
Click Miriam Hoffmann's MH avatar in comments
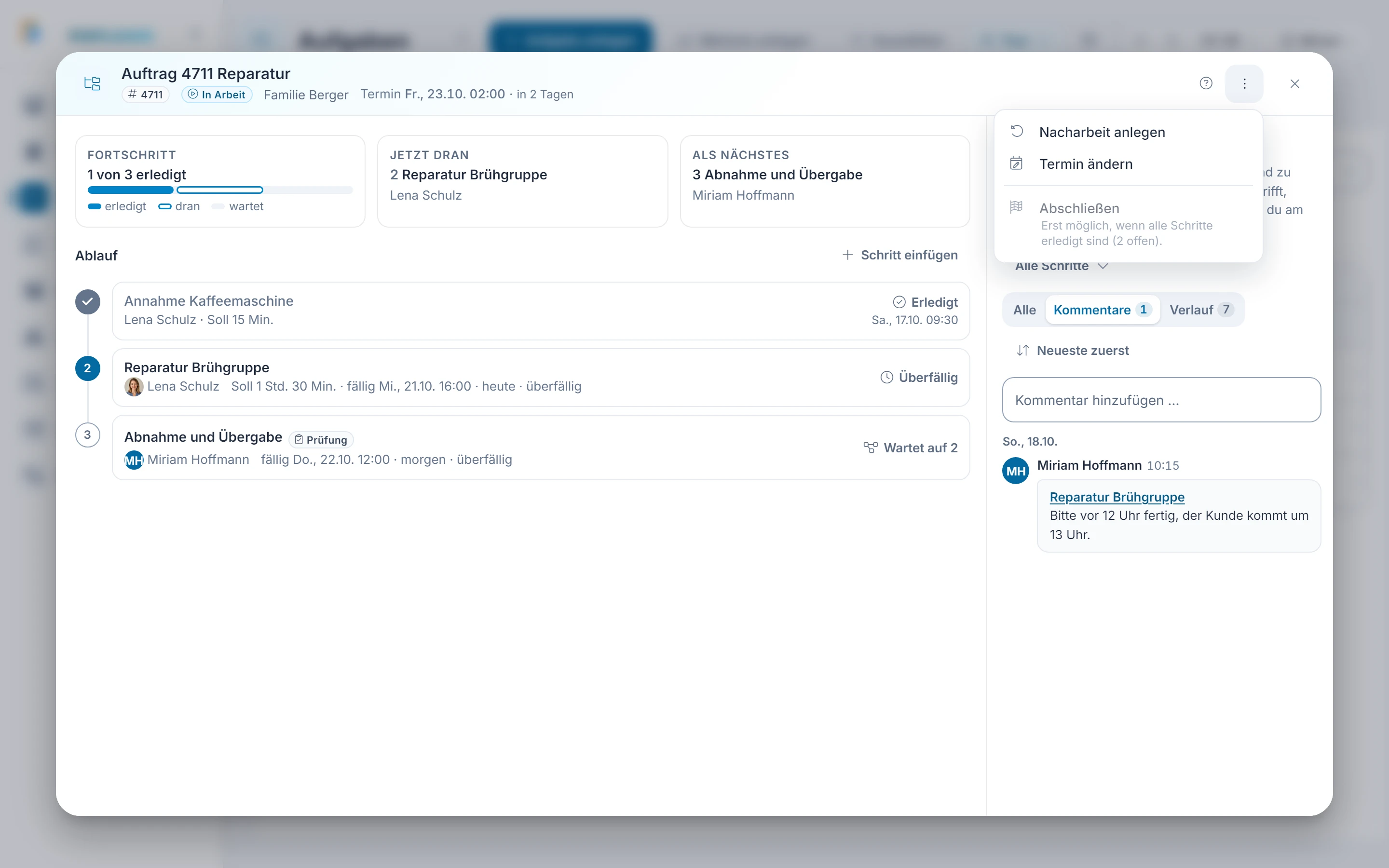[x=1015, y=471]
